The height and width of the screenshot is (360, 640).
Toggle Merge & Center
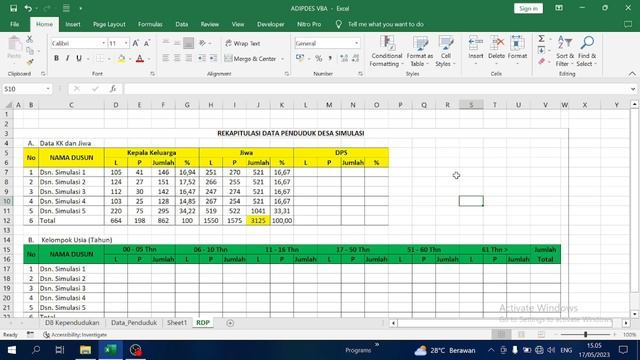250,59
